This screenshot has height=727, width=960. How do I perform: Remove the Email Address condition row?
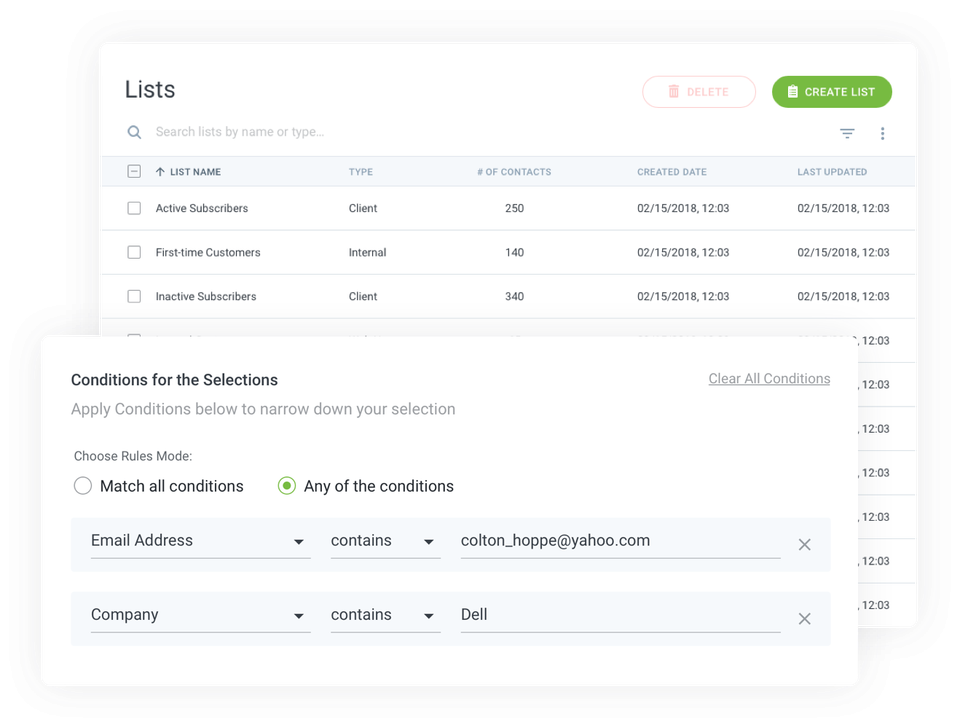(804, 545)
